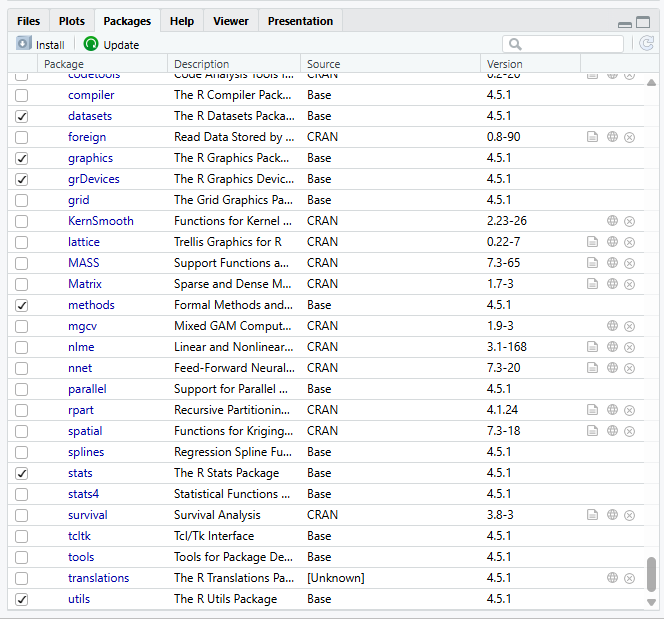Screen dimensions: 664x619
Task: Open the Help tab
Action: pos(182,21)
